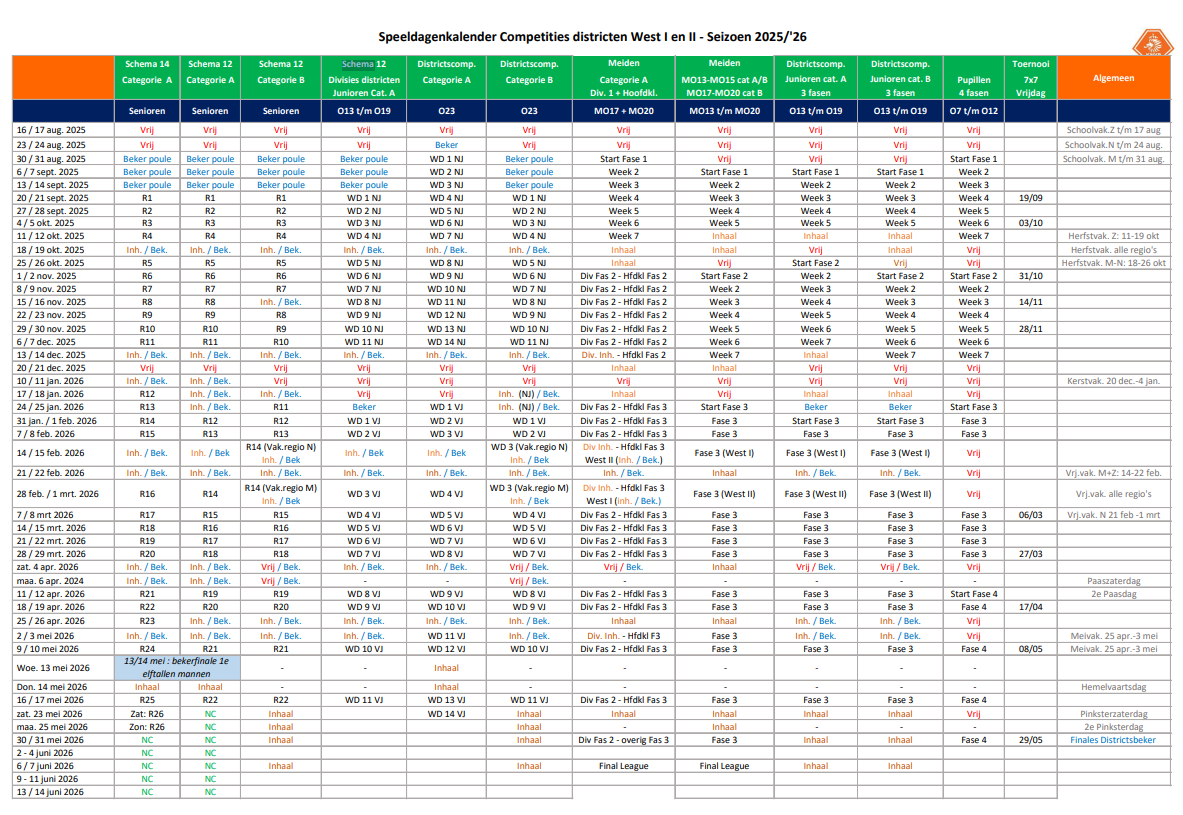
Task: Click the Pinksterzaterdag note cell
Action: [1112, 714]
